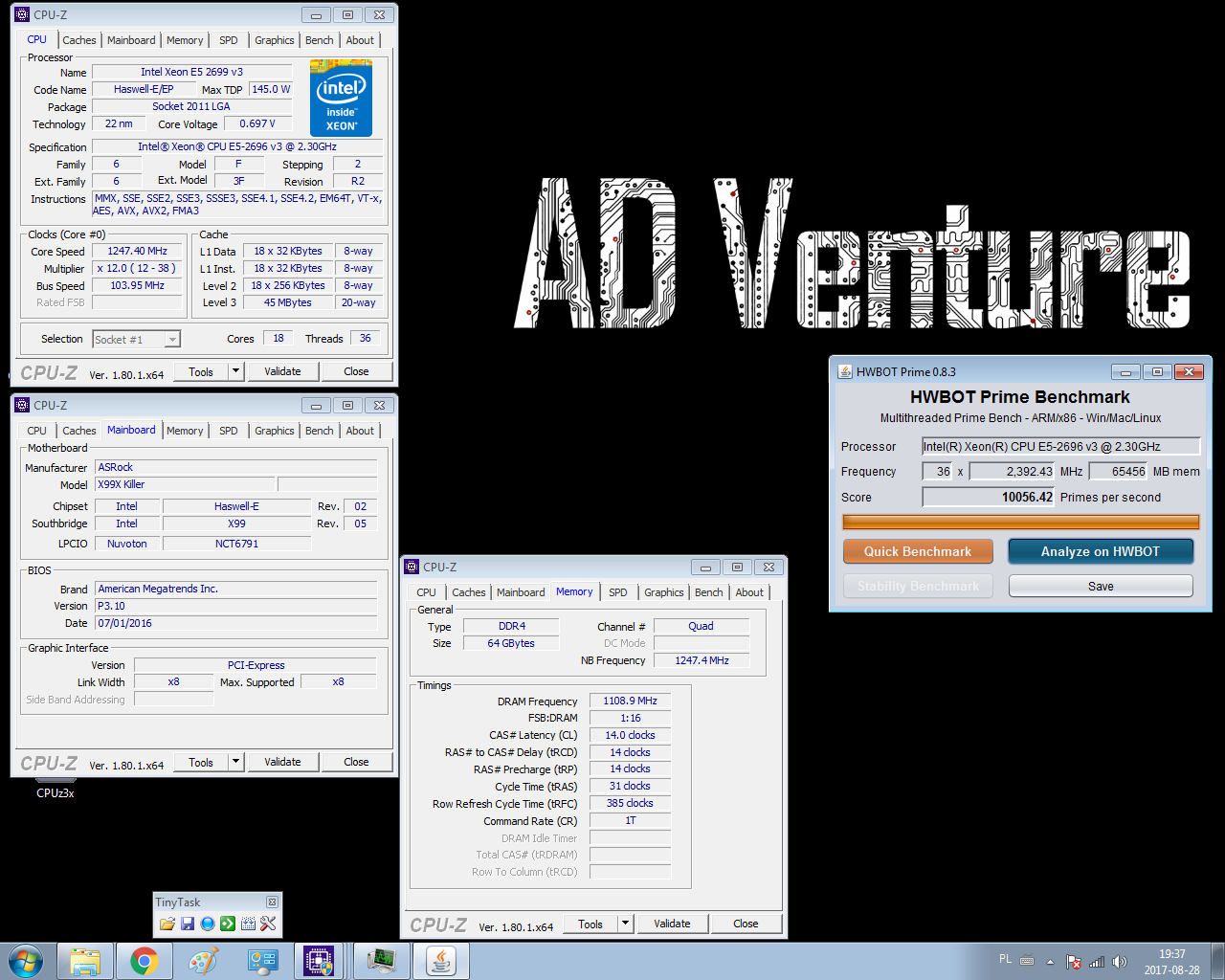Open network signal tray icon

[1097, 962]
